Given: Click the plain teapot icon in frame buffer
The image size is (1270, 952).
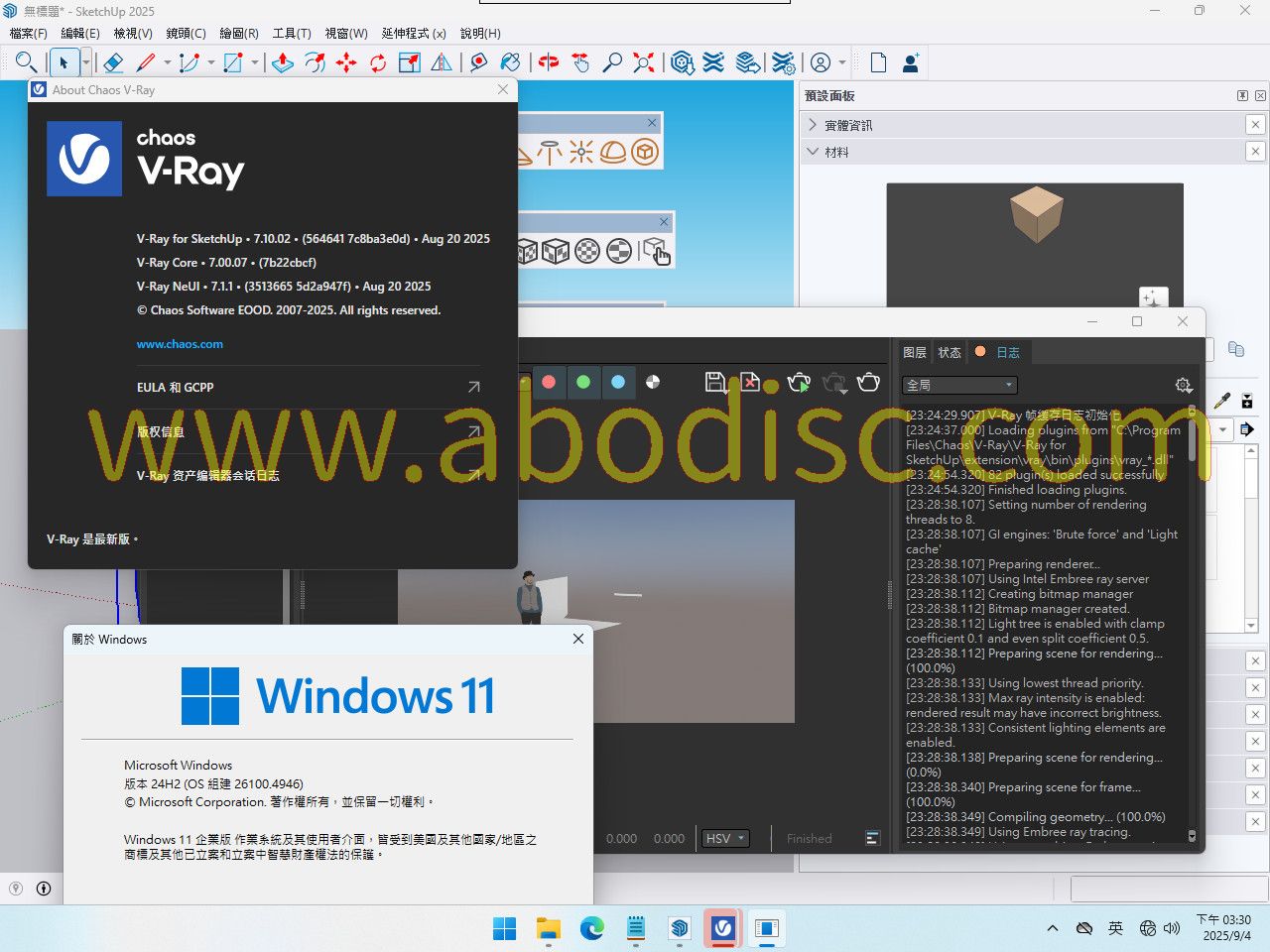Looking at the screenshot, I should coord(868,383).
